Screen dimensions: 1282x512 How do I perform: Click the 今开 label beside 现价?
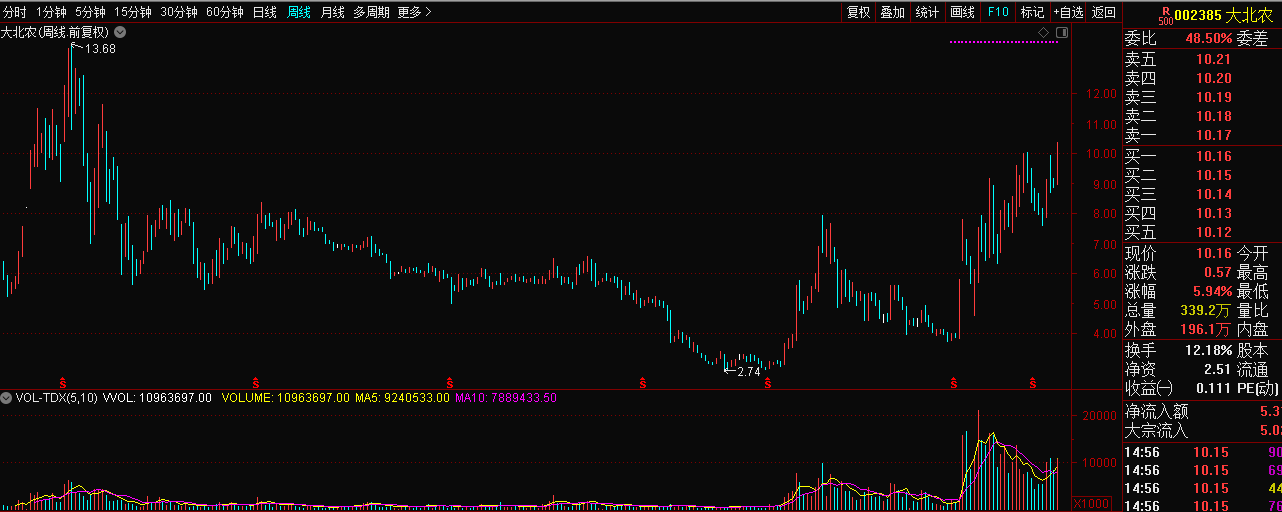pyautogui.click(x=1253, y=253)
